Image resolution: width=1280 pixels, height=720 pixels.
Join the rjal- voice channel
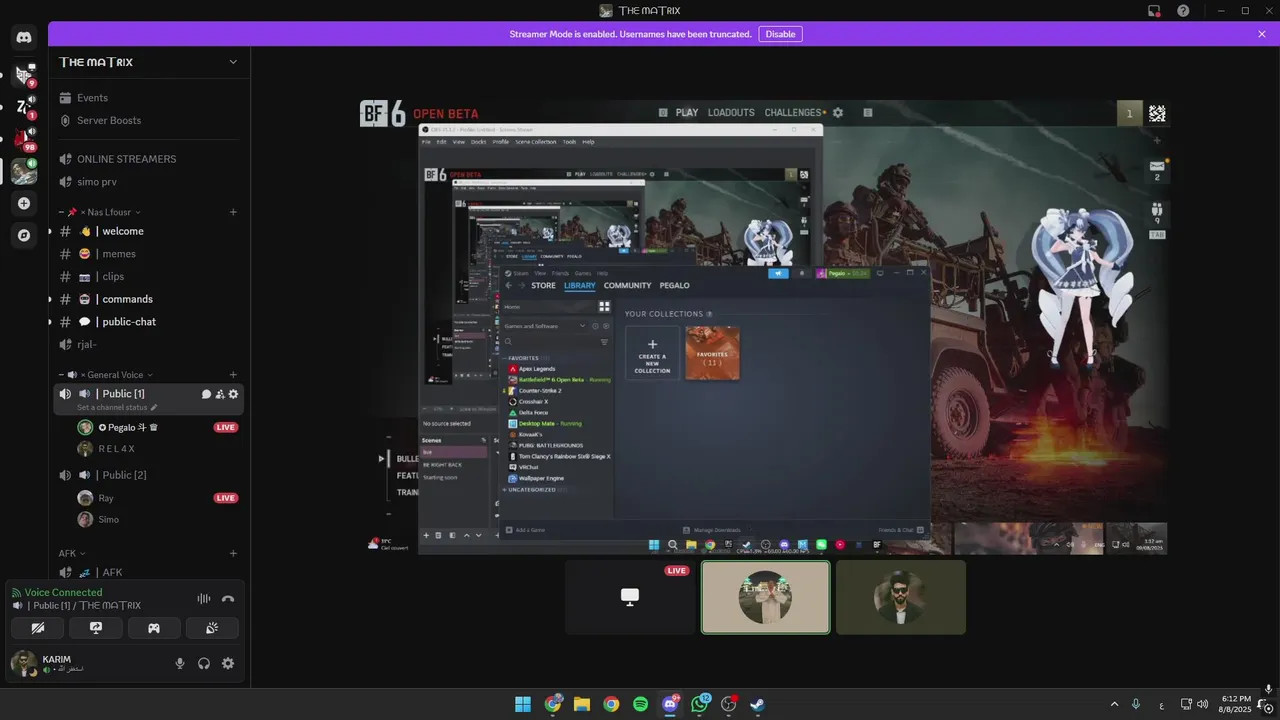pyautogui.click(x=147, y=344)
